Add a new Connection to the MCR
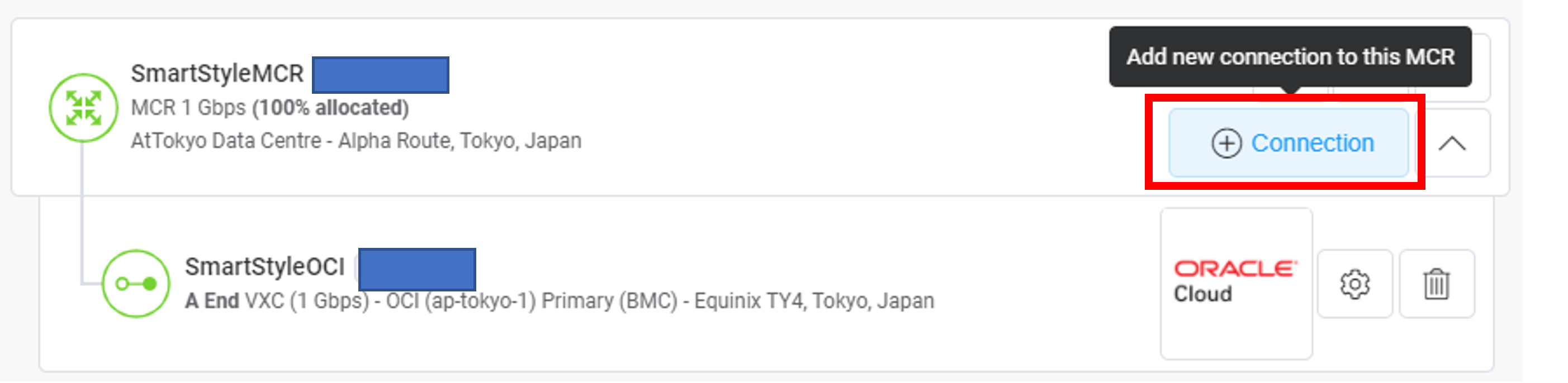The width and height of the screenshot is (1568, 383). [1288, 143]
